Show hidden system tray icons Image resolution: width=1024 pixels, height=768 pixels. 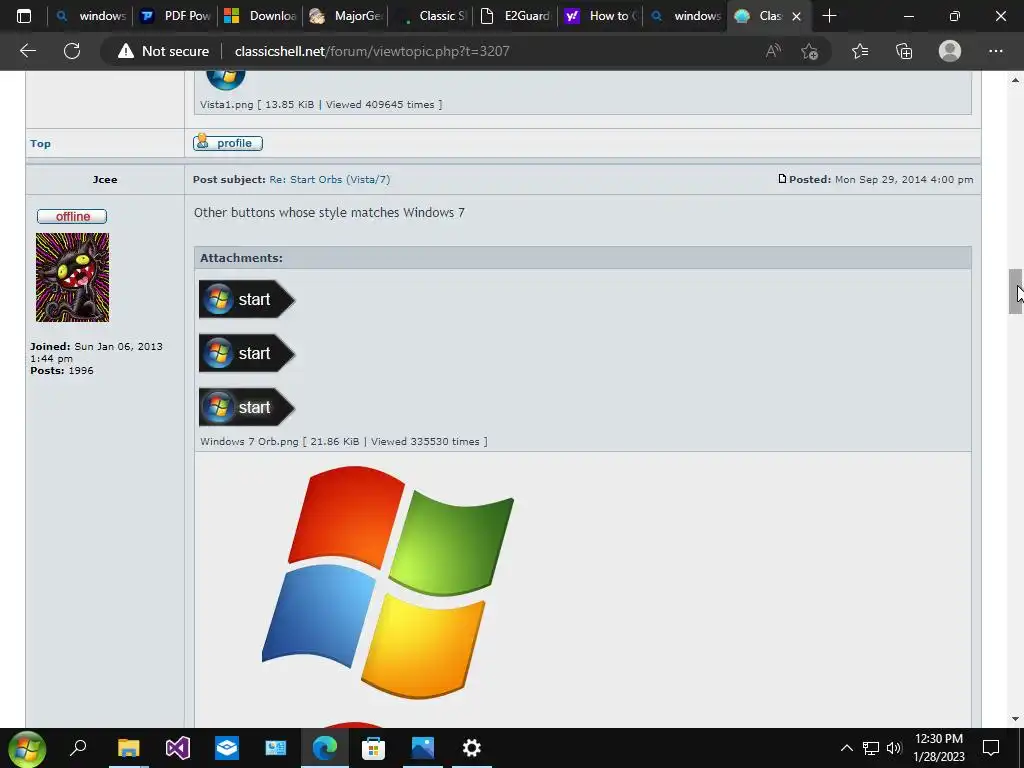[846, 748]
